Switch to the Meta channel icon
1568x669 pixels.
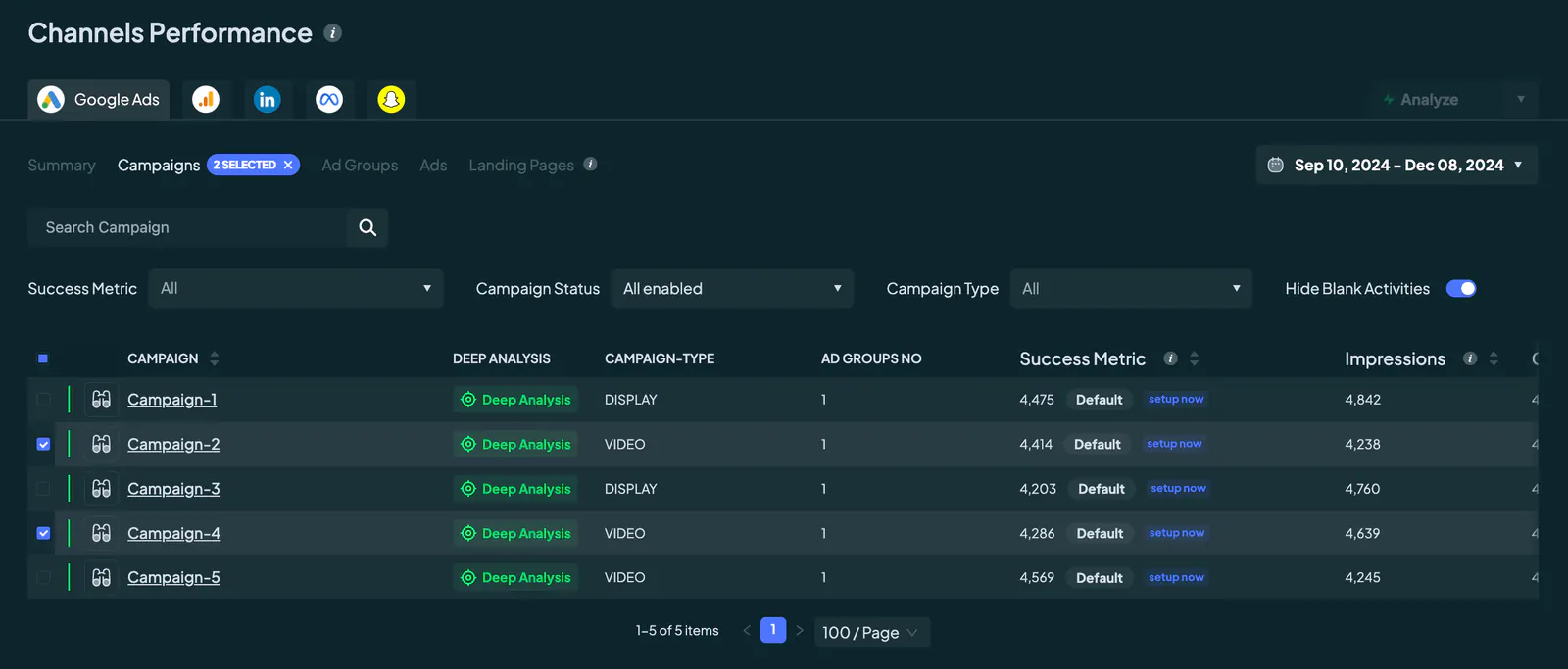pos(329,99)
